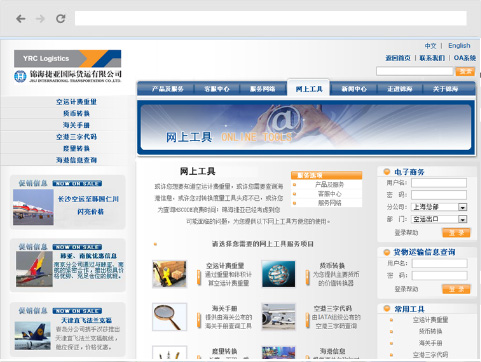The height and width of the screenshot is (362, 481).
Task: Click the 海港信息查询 sidebar link
Action: 76,160
